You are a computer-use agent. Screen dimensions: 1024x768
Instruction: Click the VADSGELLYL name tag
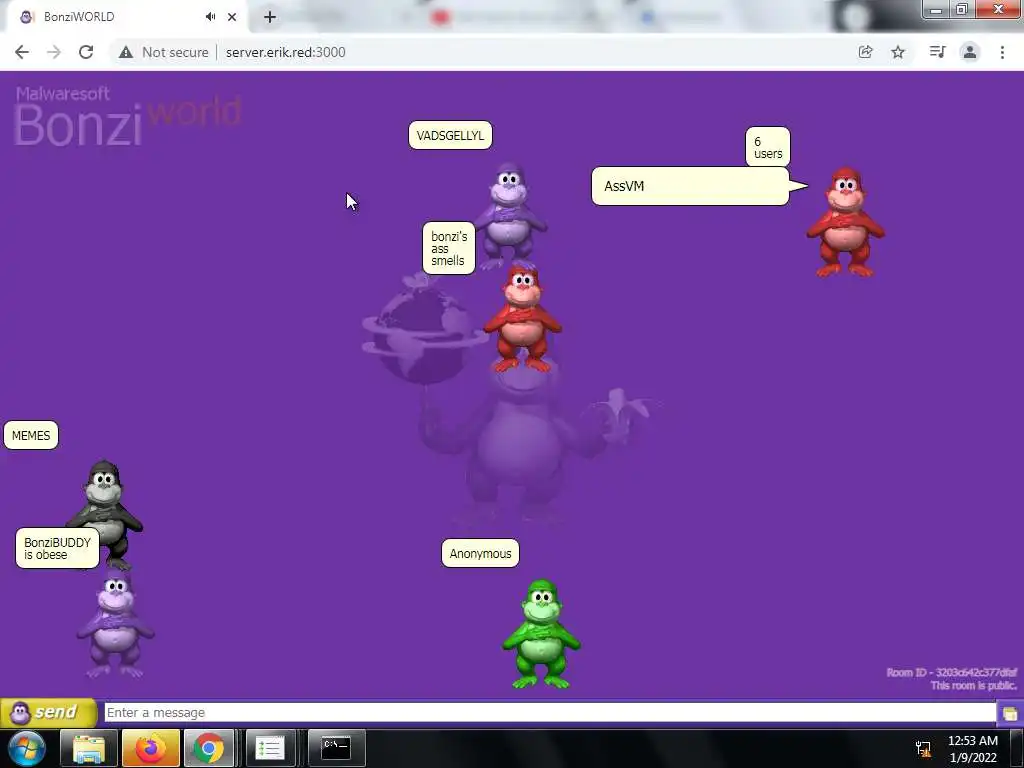(x=450, y=136)
